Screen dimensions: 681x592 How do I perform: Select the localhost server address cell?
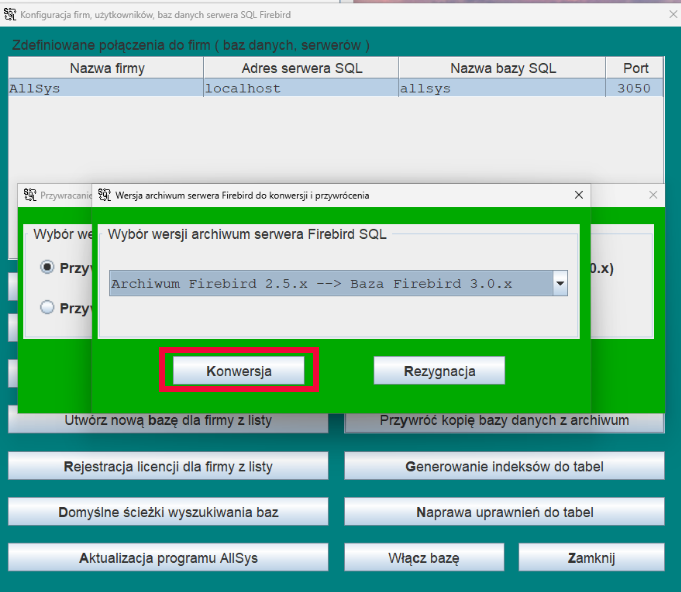pyautogui.click(x=301, y=88)
